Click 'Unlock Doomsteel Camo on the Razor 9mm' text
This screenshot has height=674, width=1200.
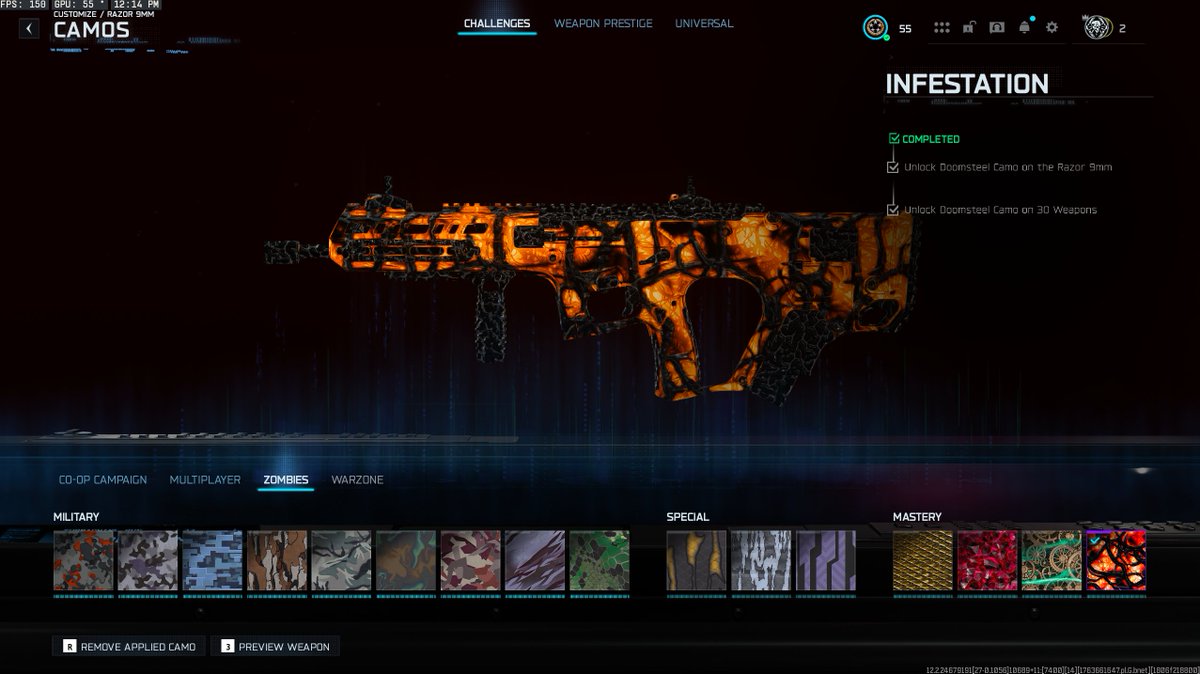tap(1008, 167)
